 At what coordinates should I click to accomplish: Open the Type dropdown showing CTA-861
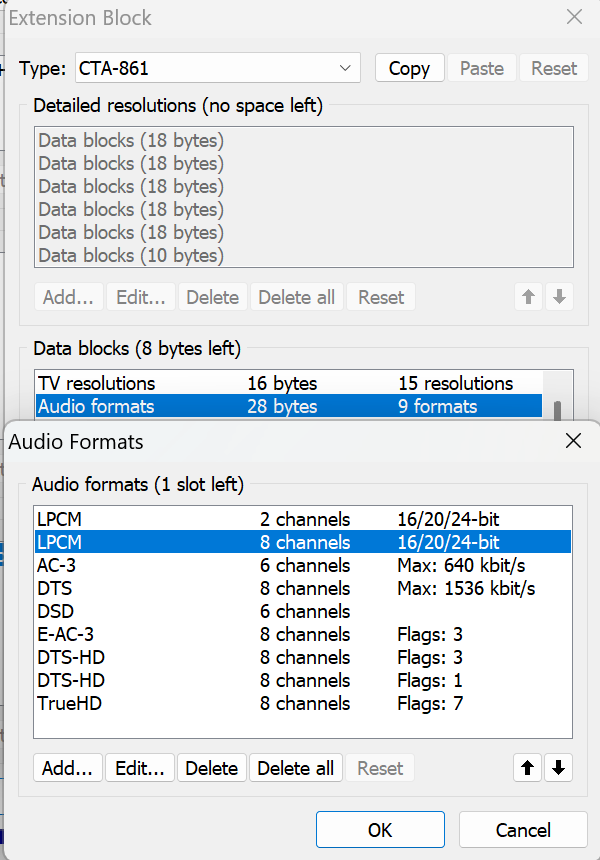[x=217, y=68]
